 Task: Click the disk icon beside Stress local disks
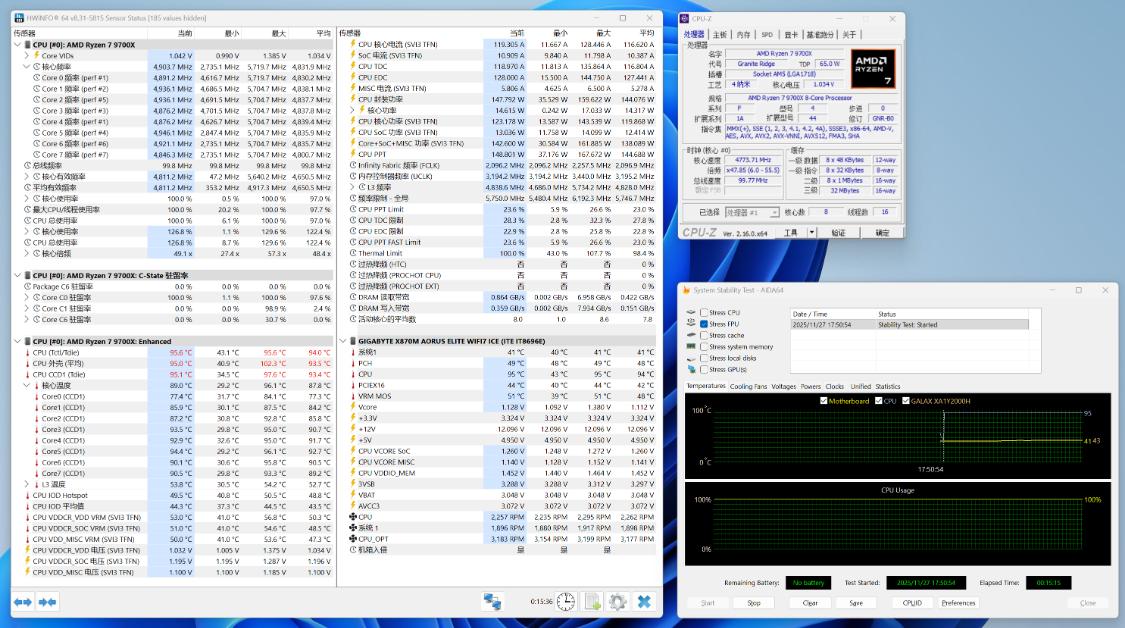point(690,358)
